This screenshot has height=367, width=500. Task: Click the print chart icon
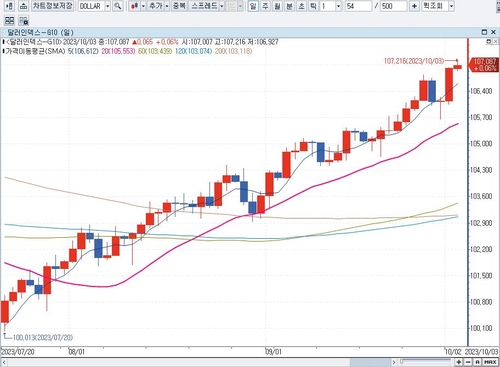pos(23,6)
